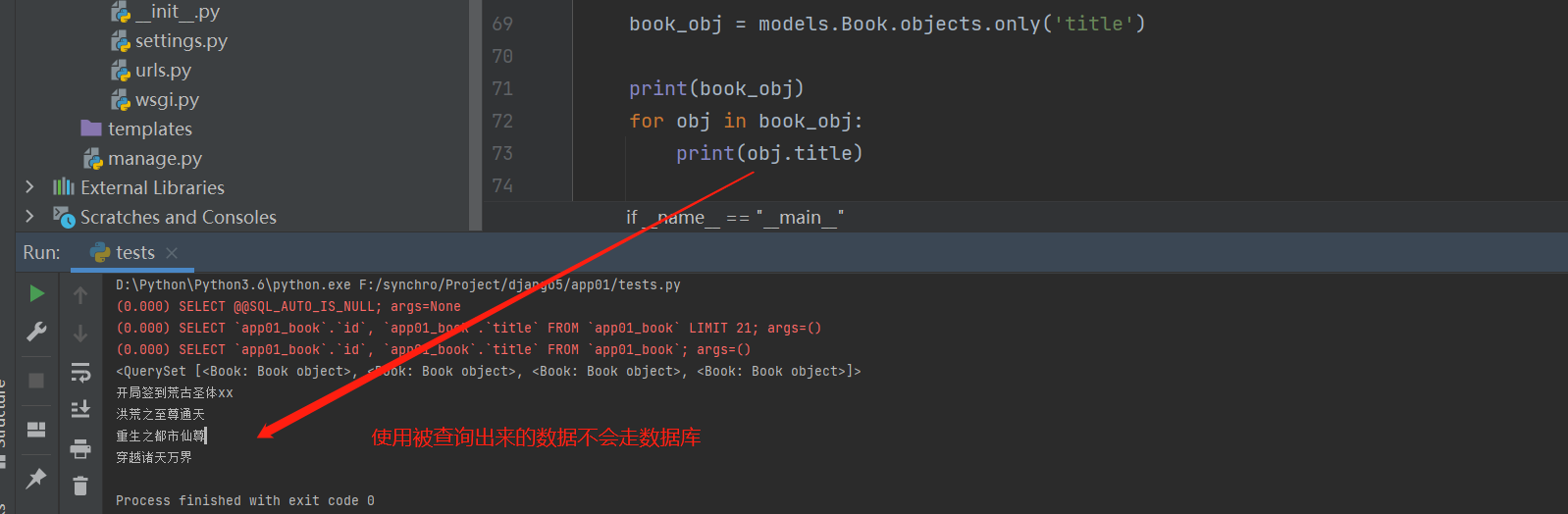Click output line 洪荒之至尊通天
Screen dimensions: 1568x514
click(x=160, y=414)
